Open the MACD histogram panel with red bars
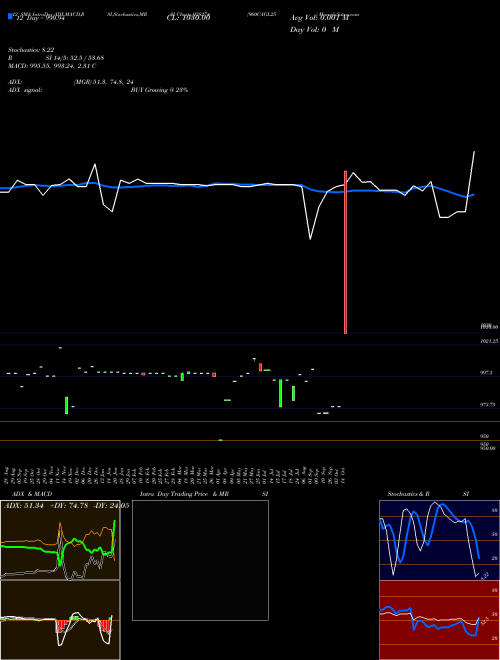Image resolution: width=500 pixels, height=660 pixels. (x=60, y=620)
